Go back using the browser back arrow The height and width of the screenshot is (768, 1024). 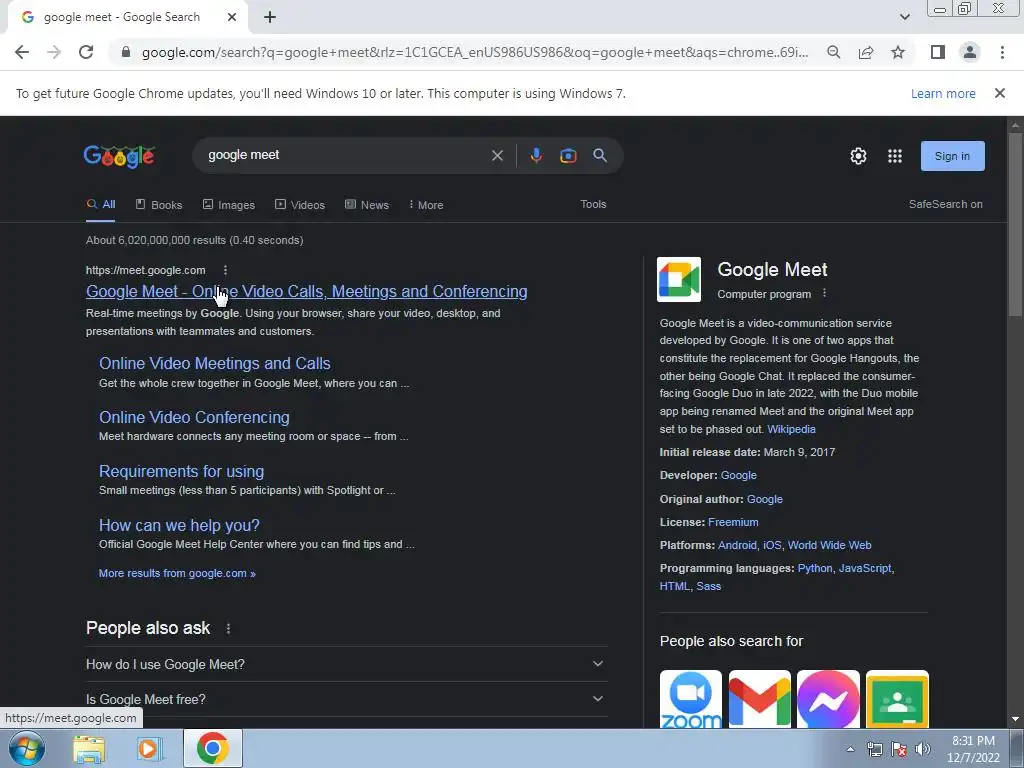(22, 52)
